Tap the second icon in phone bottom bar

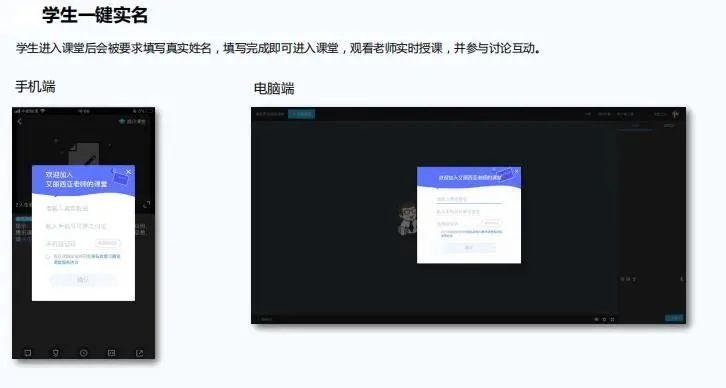coord(56,353)
